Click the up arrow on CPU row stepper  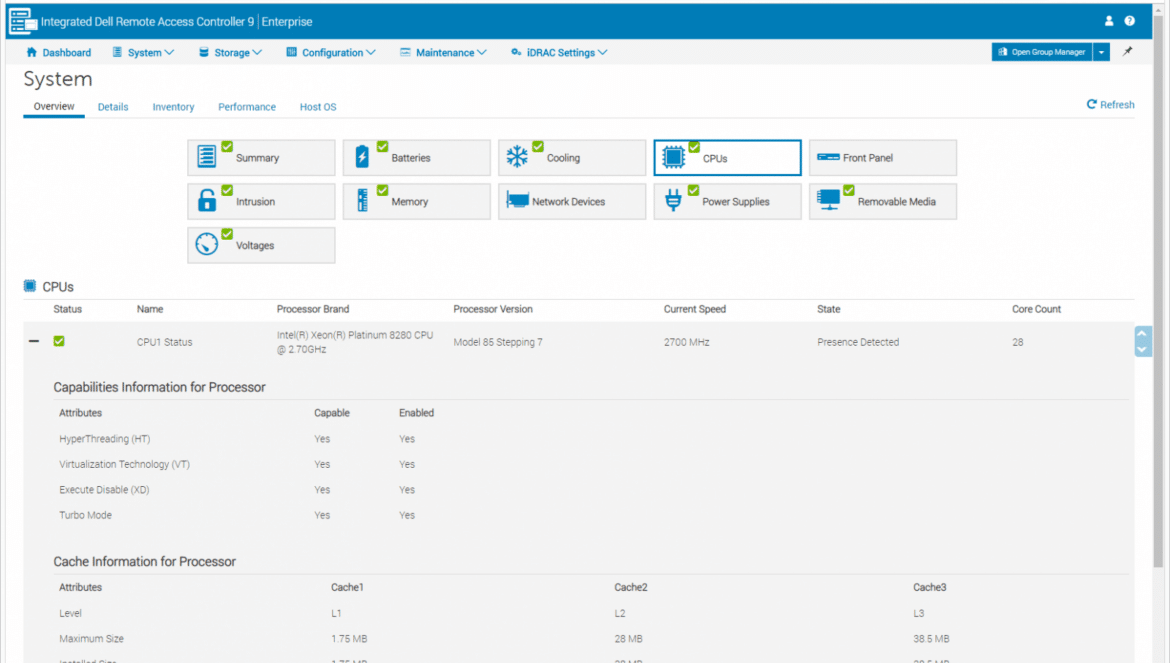pyautogui.click(x=1142, y=333)
